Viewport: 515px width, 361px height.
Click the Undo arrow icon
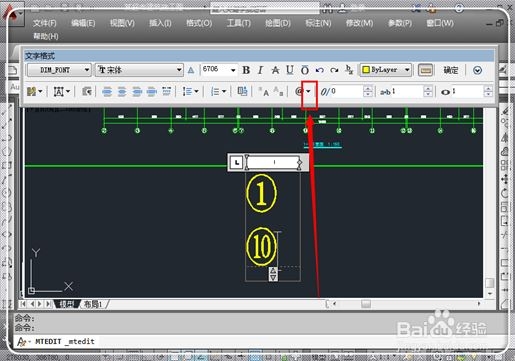[x=320, y=70]
